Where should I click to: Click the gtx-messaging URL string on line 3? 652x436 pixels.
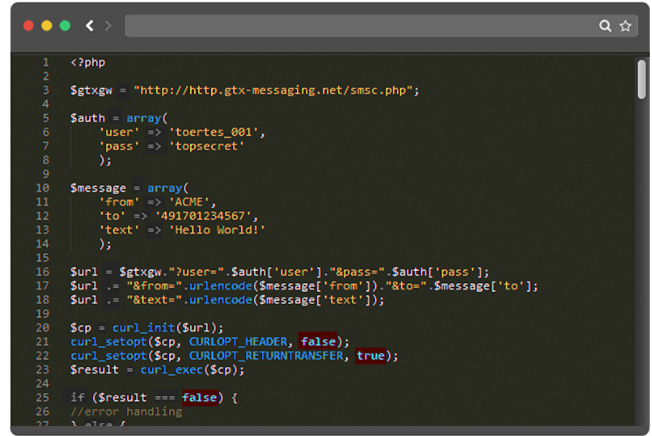click(273, 90)
